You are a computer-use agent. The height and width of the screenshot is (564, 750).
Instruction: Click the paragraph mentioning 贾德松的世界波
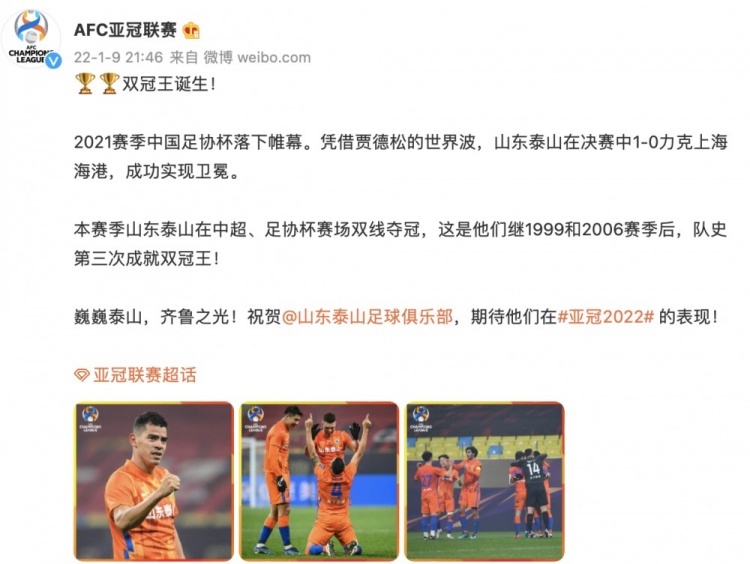click(x=401, y=156)
